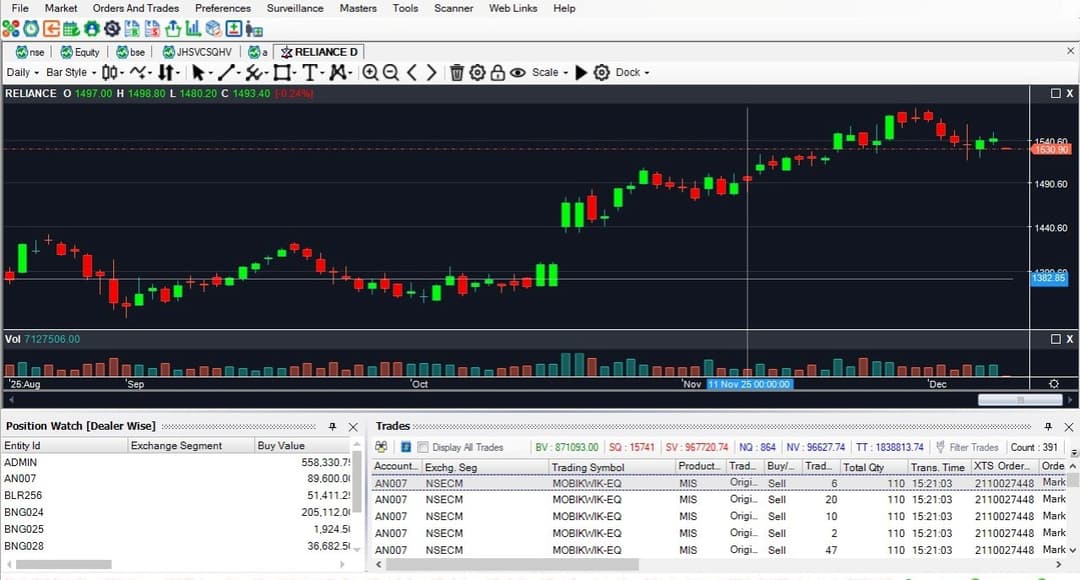
Task: Open Surveillance menu
Action: 295,8
